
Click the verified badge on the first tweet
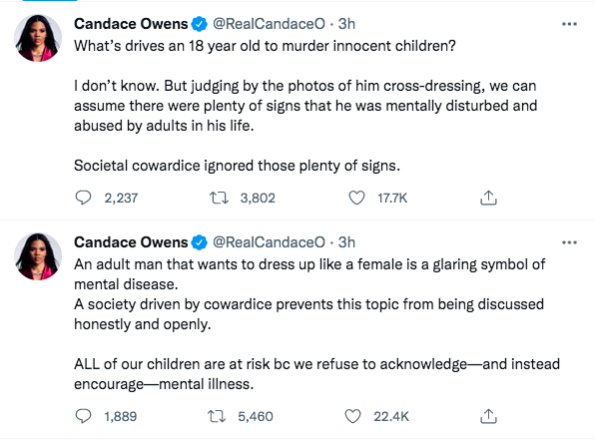199,24
